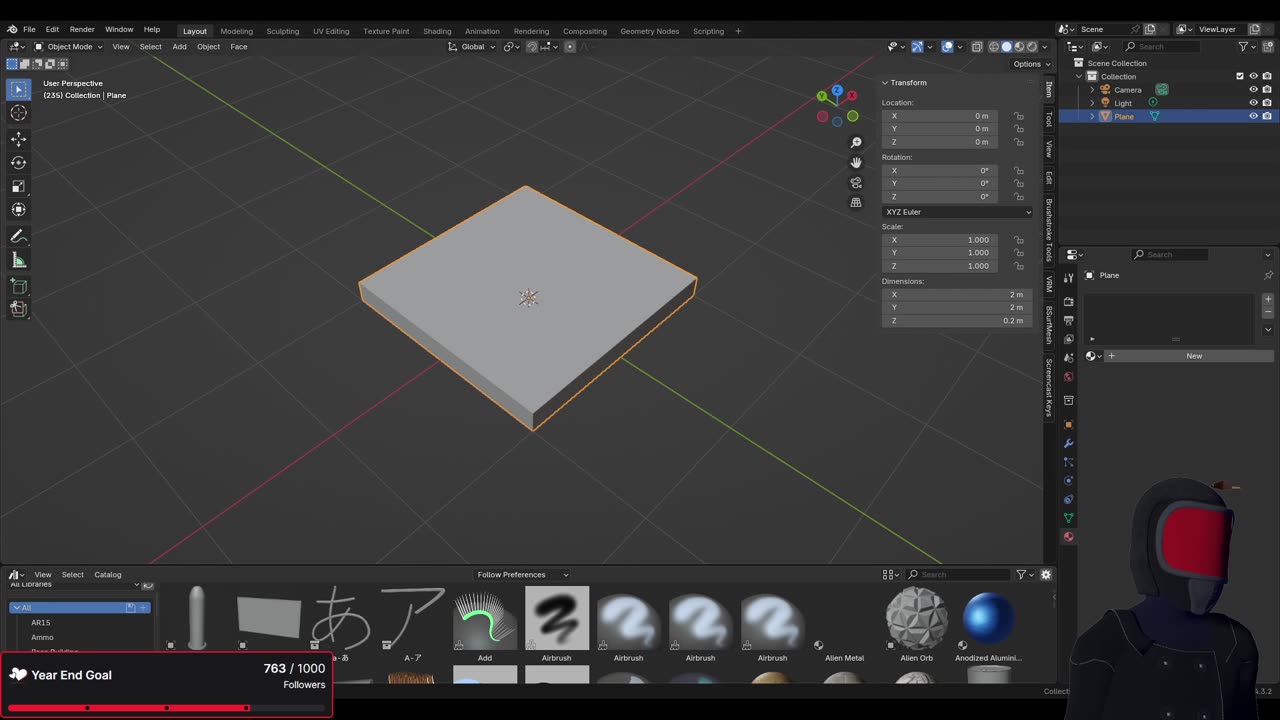Switch to the Geometry Nodes workspace tab
The height and width of the screenshot is (720, 1280).
tap(649, 31)
